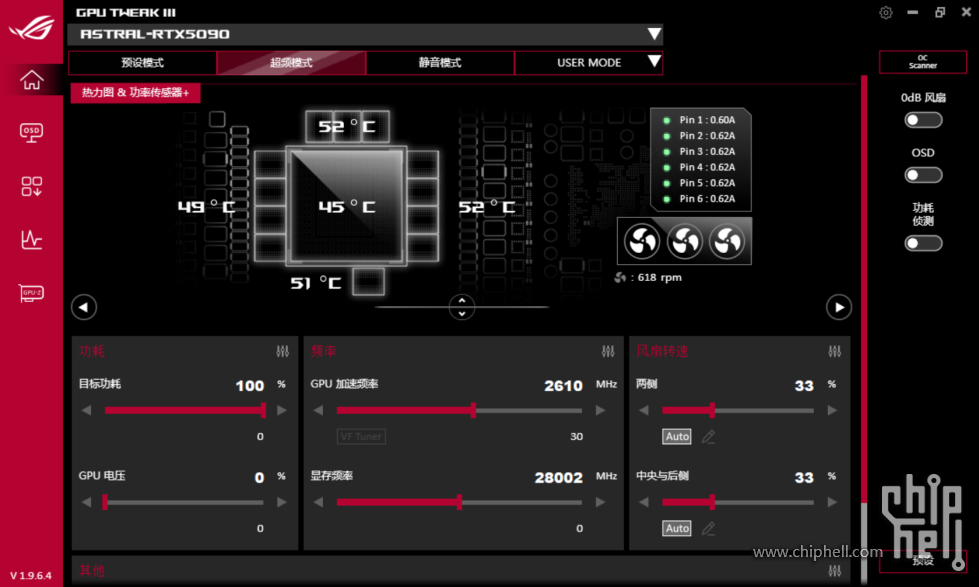Collapse the heatmap panel with center chevron
979x587 pixels.
click(x=461, y=307)
